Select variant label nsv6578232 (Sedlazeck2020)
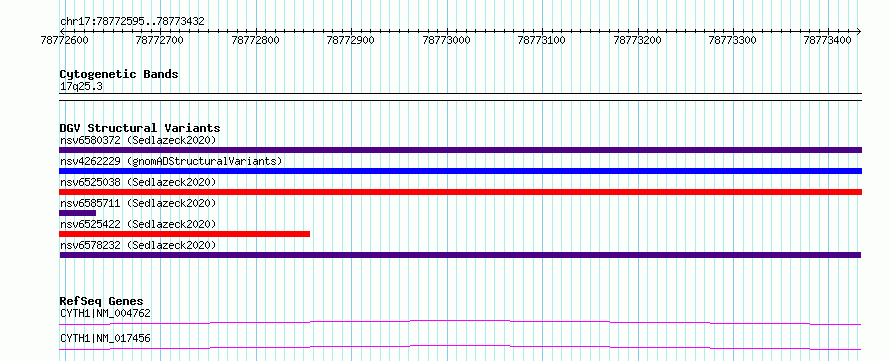890x361 pixels. pos(138,245)
